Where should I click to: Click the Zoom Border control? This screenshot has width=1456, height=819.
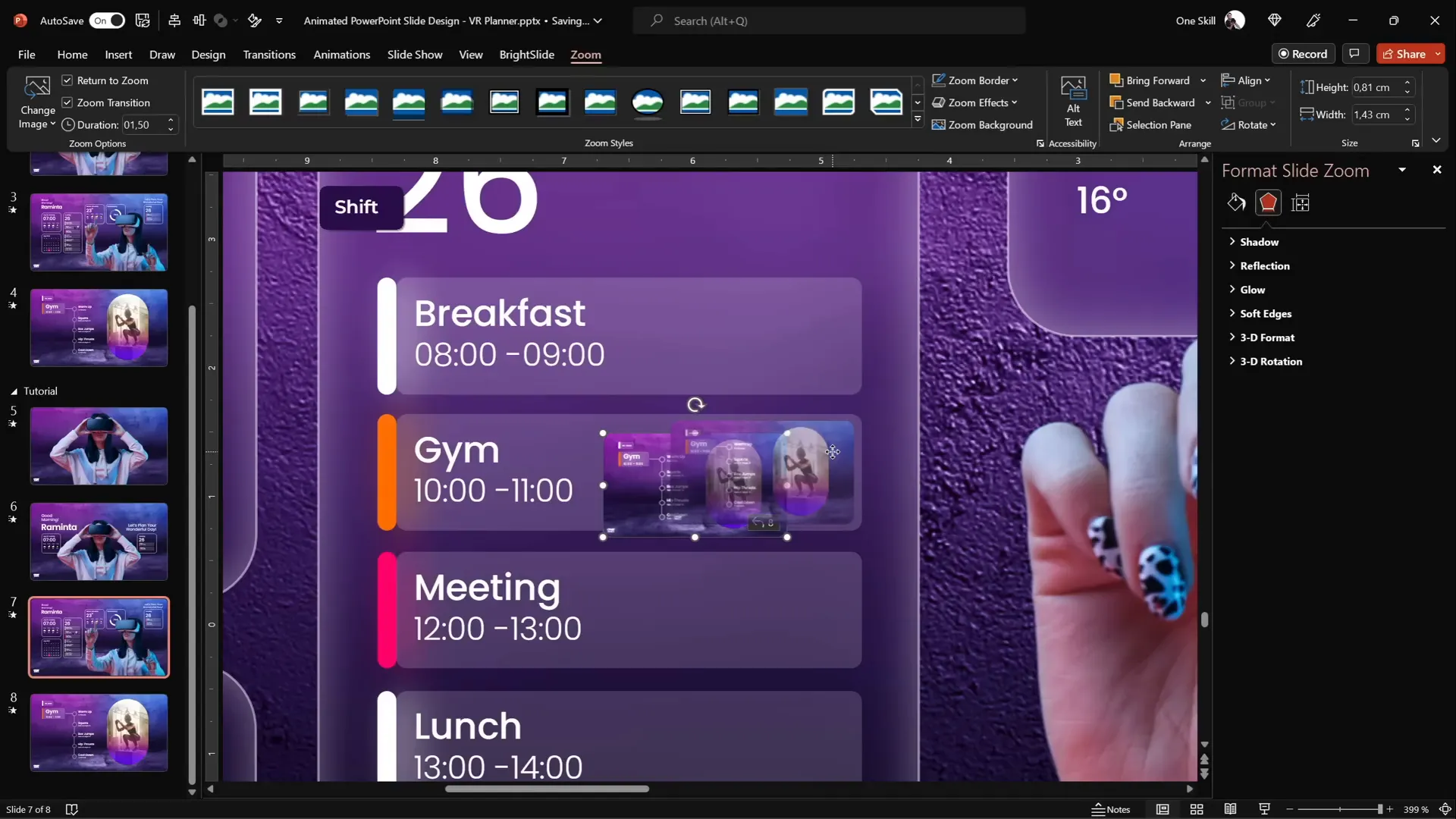pos(976,80)
